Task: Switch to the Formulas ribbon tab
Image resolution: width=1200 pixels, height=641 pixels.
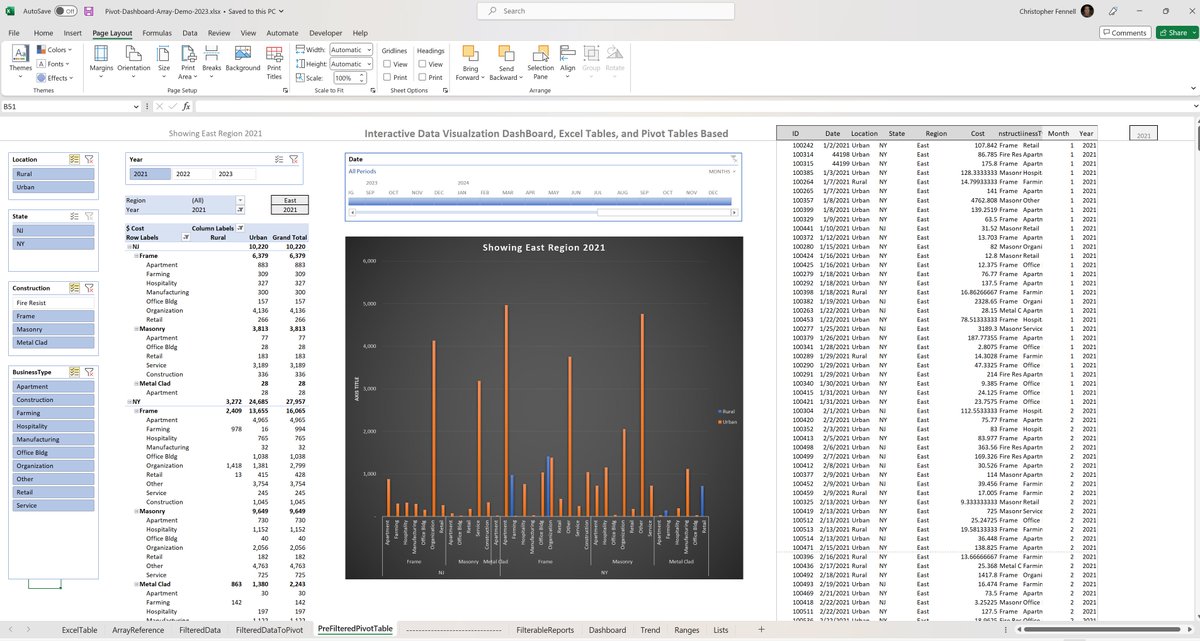Action: tap(156, 33)
